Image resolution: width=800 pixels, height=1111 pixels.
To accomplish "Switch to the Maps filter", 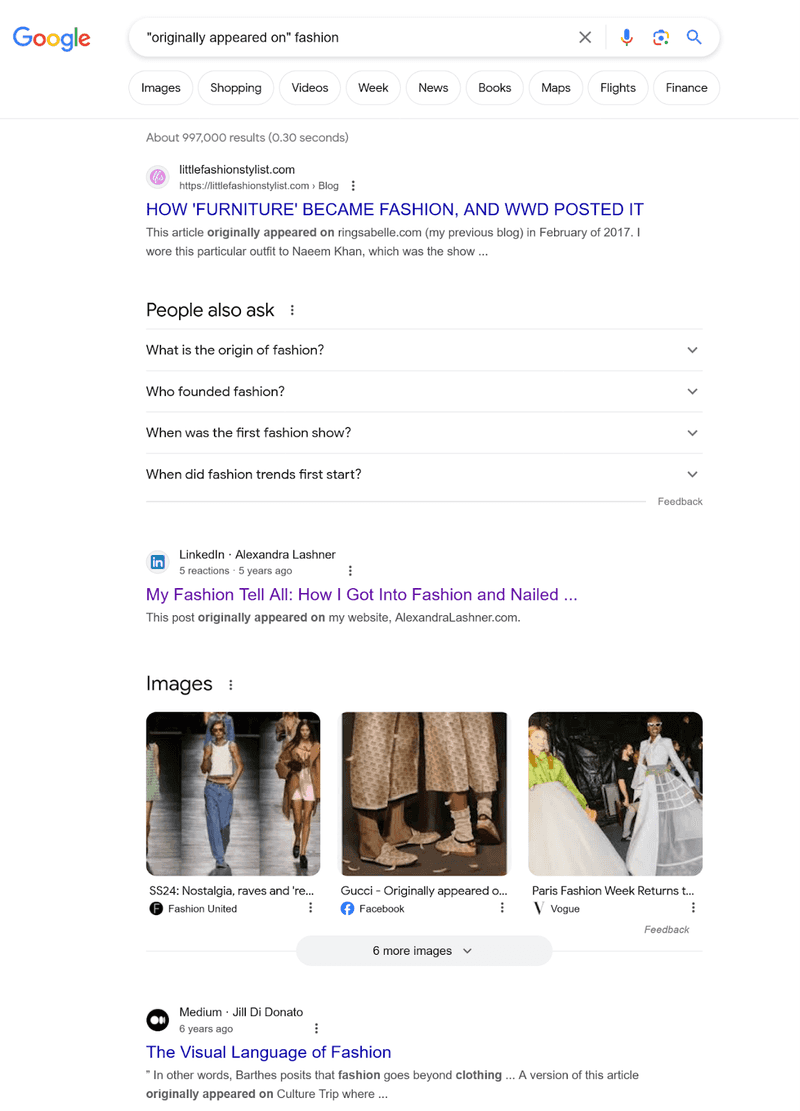I will tap(556, 88).
